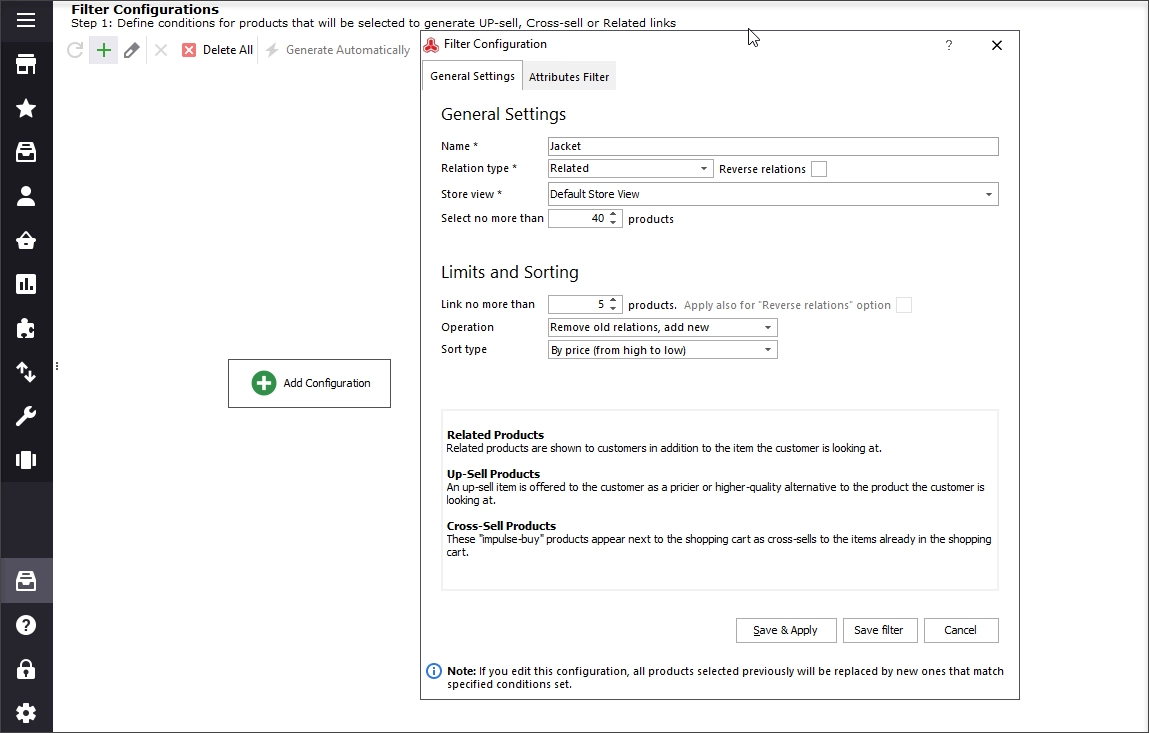Open the shopping basket icon in the sidebar
The width and height of the screenshot is (1149, 733).
pos(26,240)
